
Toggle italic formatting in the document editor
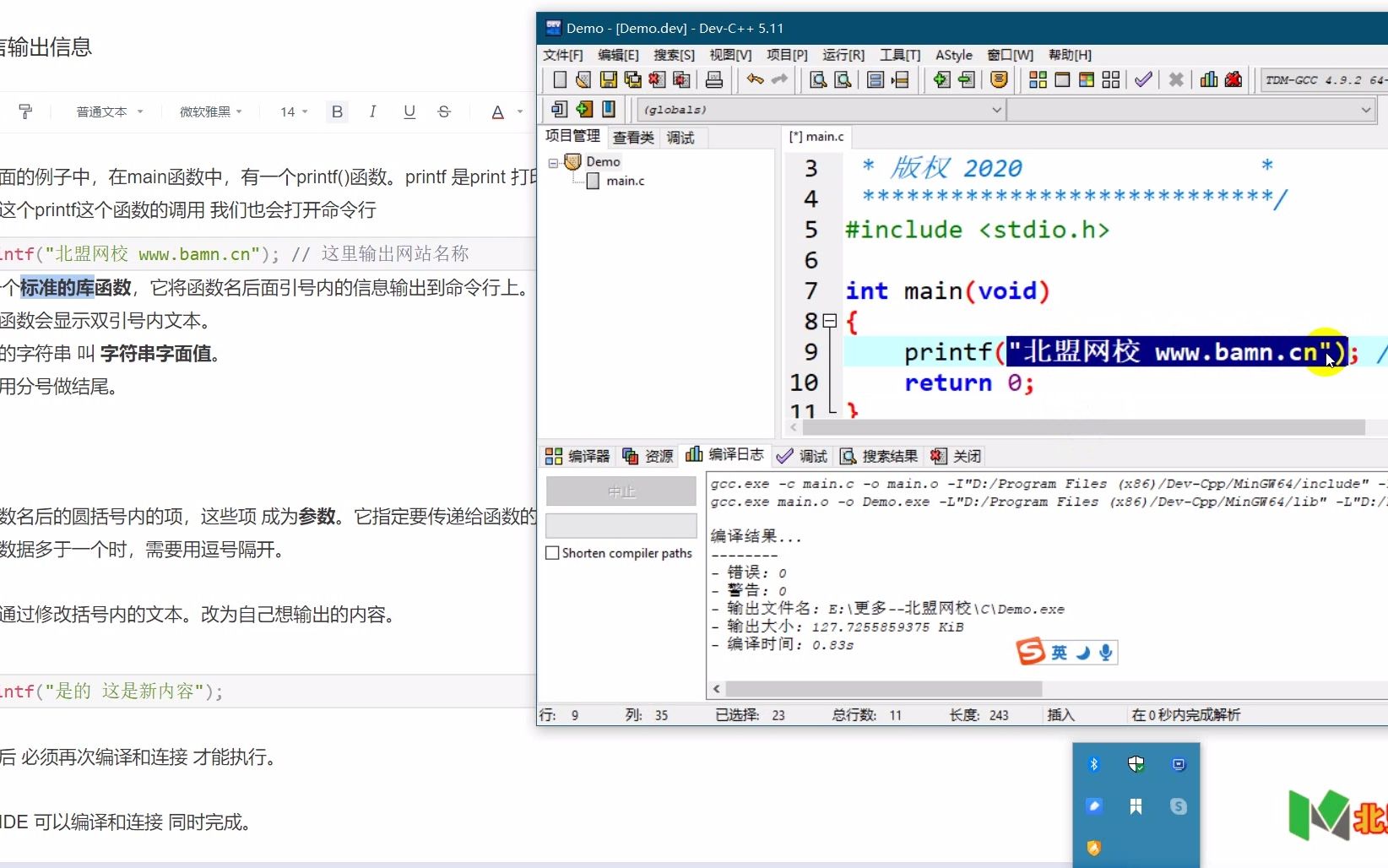(x=372, y=111)
